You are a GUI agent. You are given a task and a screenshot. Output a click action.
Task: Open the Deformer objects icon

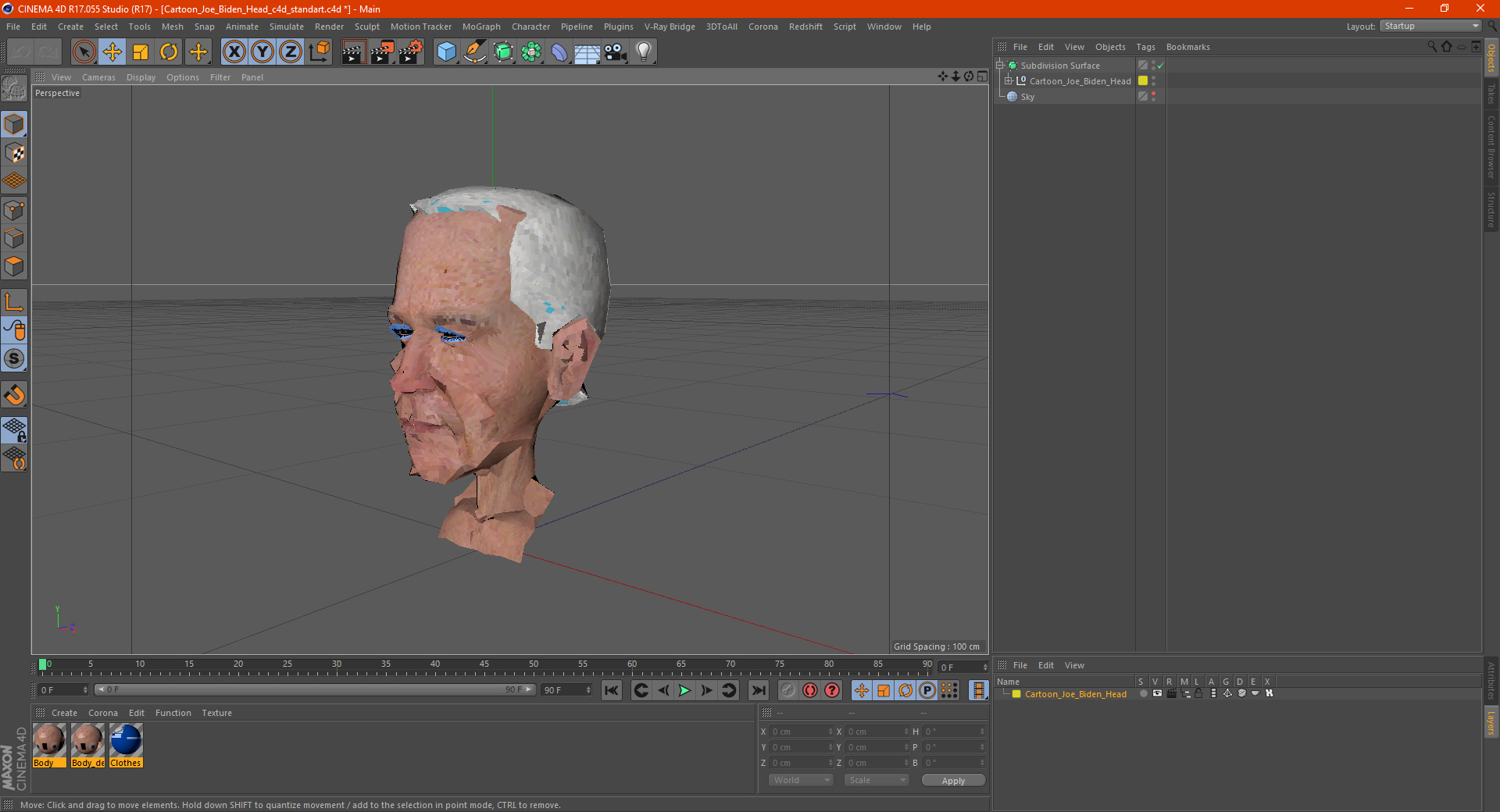click(559, 52)
